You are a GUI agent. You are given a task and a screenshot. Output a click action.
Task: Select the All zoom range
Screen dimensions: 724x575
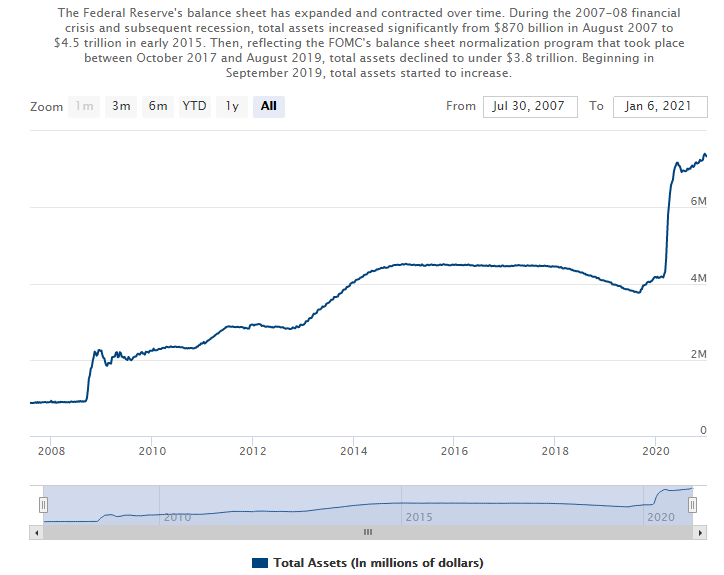pos(269,106)
